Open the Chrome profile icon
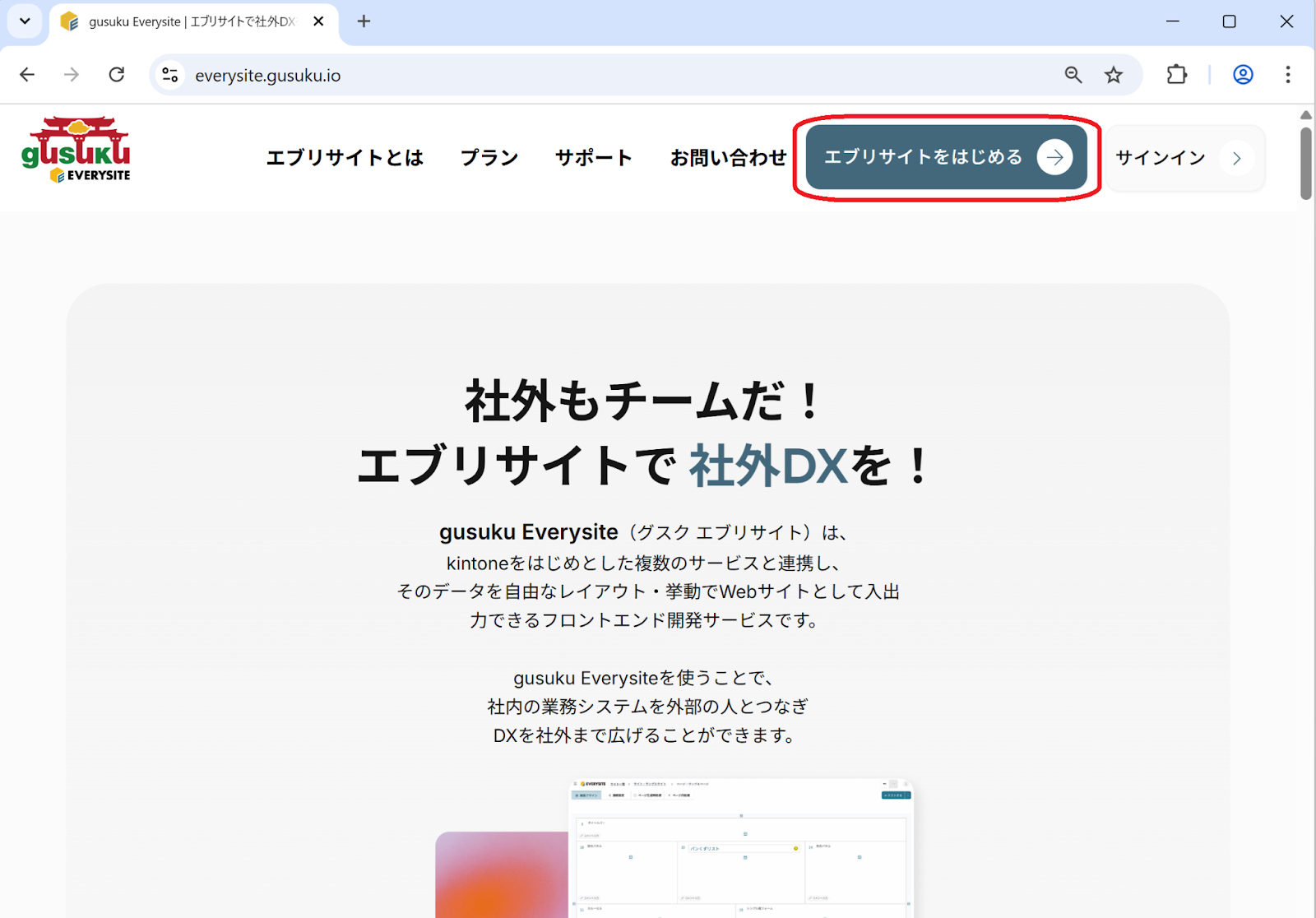Image resolution: width=1316 pixels, height=918 pixels. (1243, 75)
